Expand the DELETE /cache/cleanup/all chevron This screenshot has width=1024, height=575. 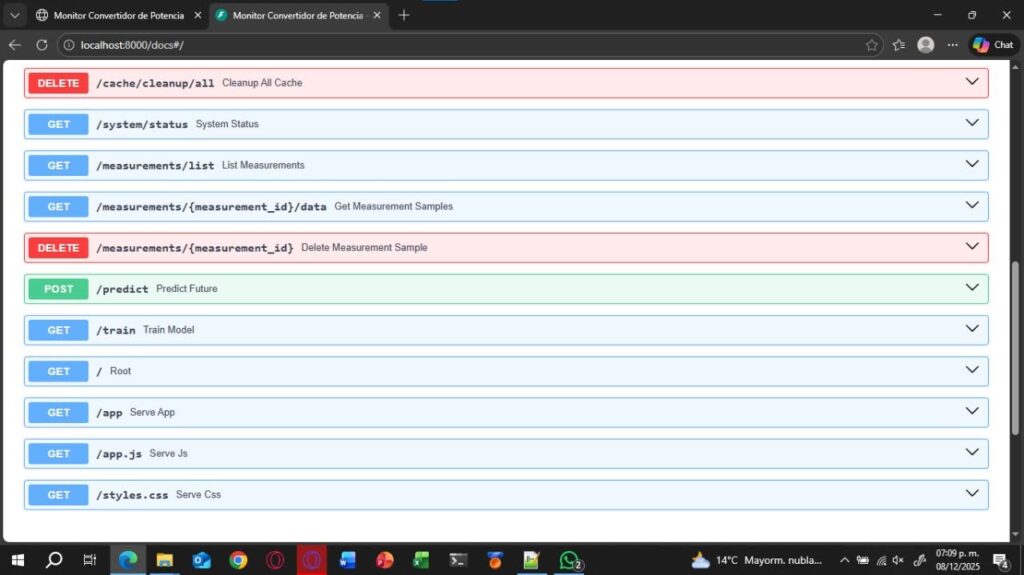(971, 82)
